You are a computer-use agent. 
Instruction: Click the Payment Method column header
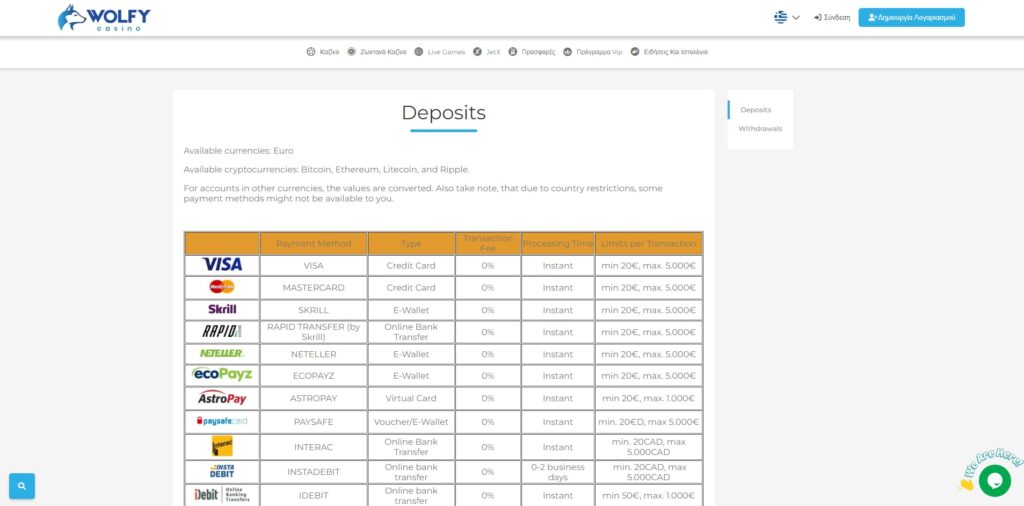(x=313, y=244)
